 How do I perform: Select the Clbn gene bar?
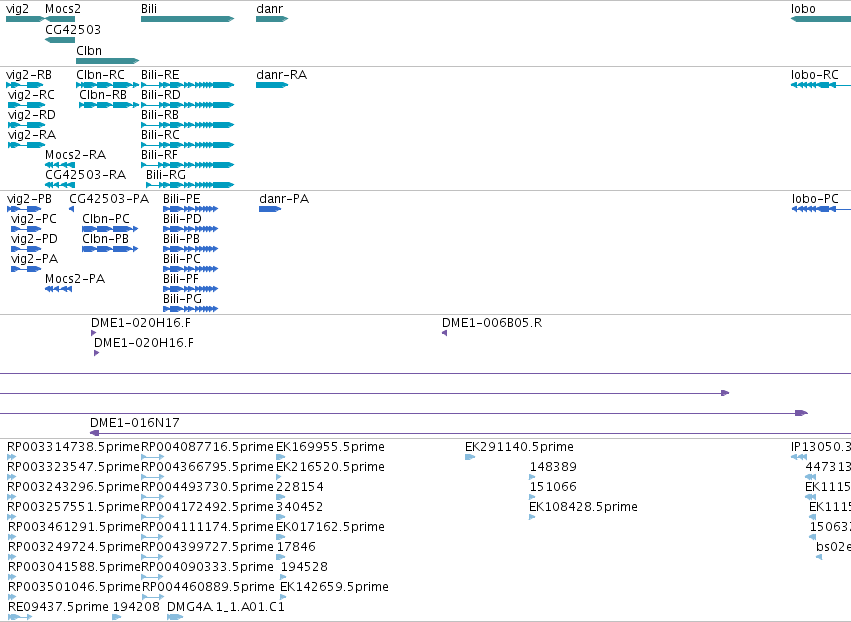coord(107,61)
